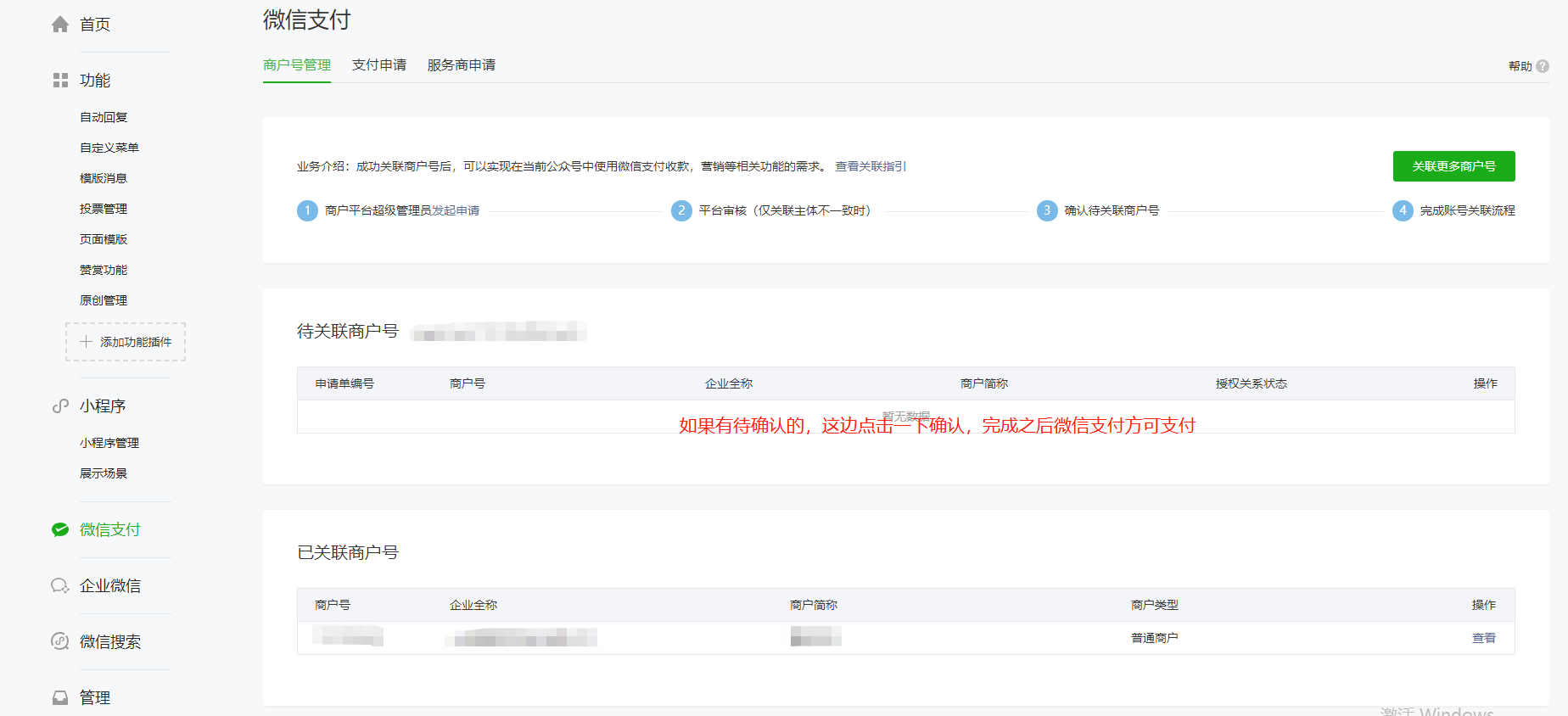The height and width of the screenshot is (716, 1568).
Task: Click the inbox icon beside 管理
Action: click(x=60, y=698)
